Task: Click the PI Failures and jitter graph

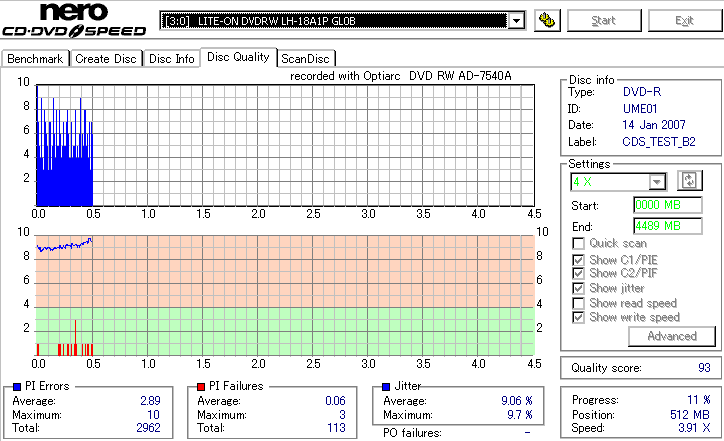Action: coord(285,296)
